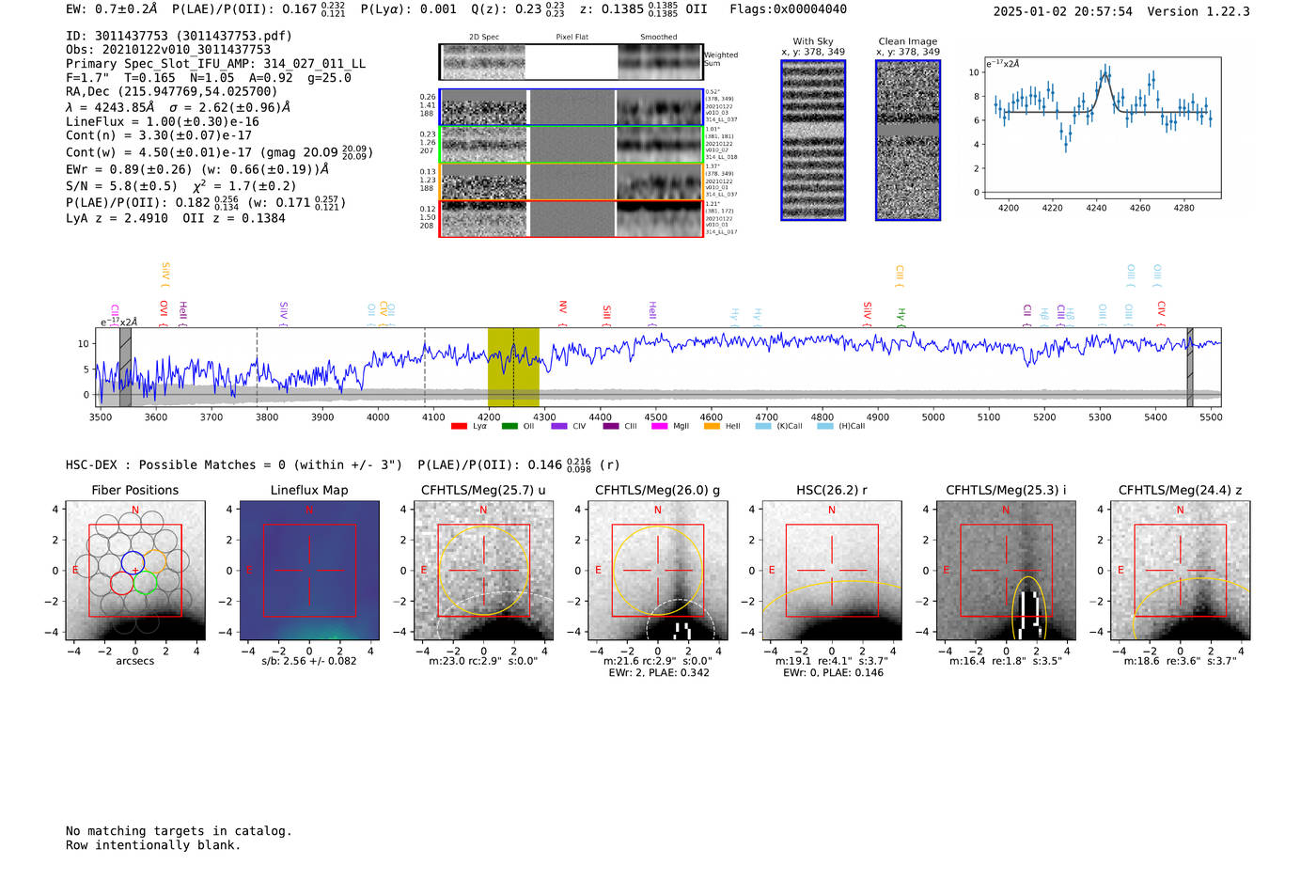Image resolution: width=1316 pixels, height=896 pixels.
Task: Click the (K)CaII legend color swatch
Action: pyautogui.click(x=763, y=427)
